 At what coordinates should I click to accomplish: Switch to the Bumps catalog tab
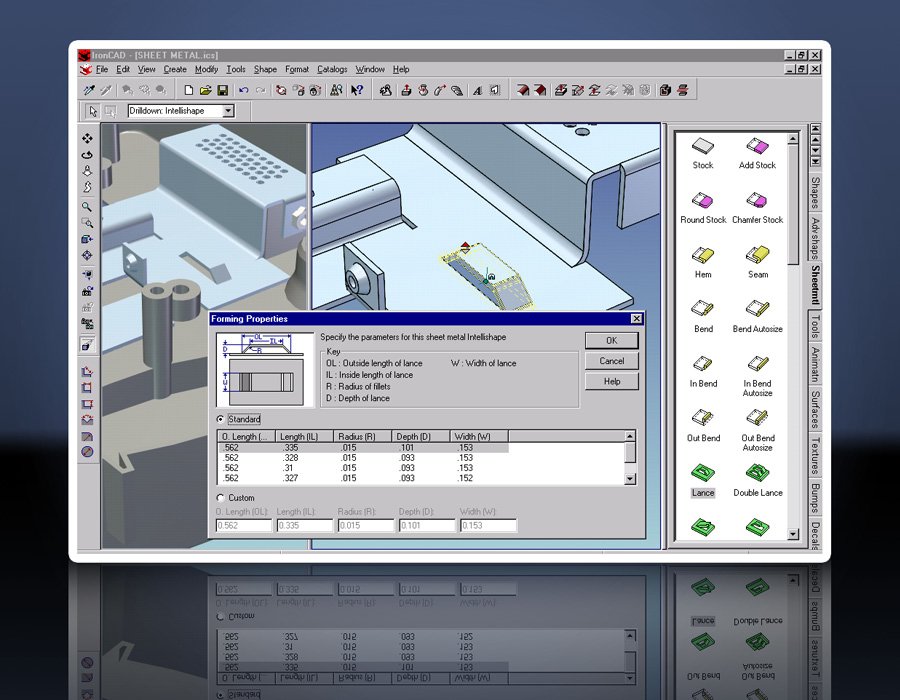[x=814, y=497]
